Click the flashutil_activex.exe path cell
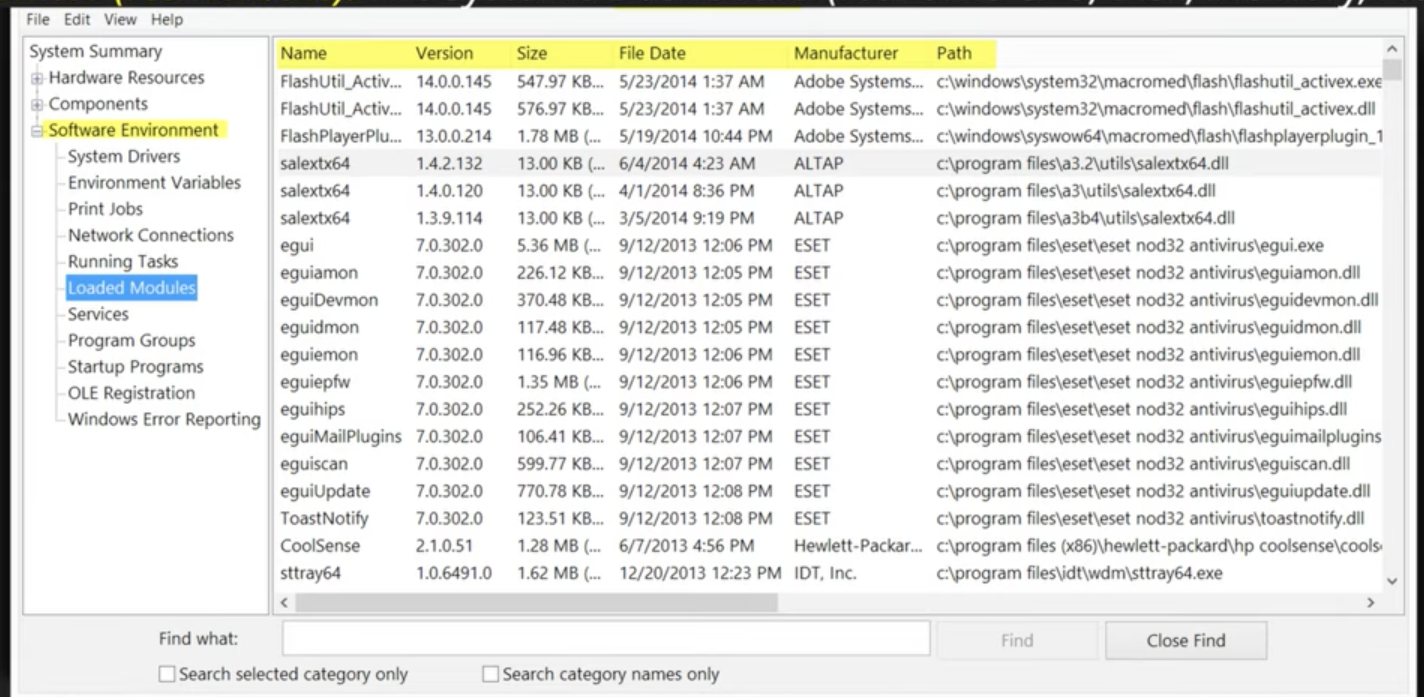1424x697 pixels. click(x=1159, y=82)
